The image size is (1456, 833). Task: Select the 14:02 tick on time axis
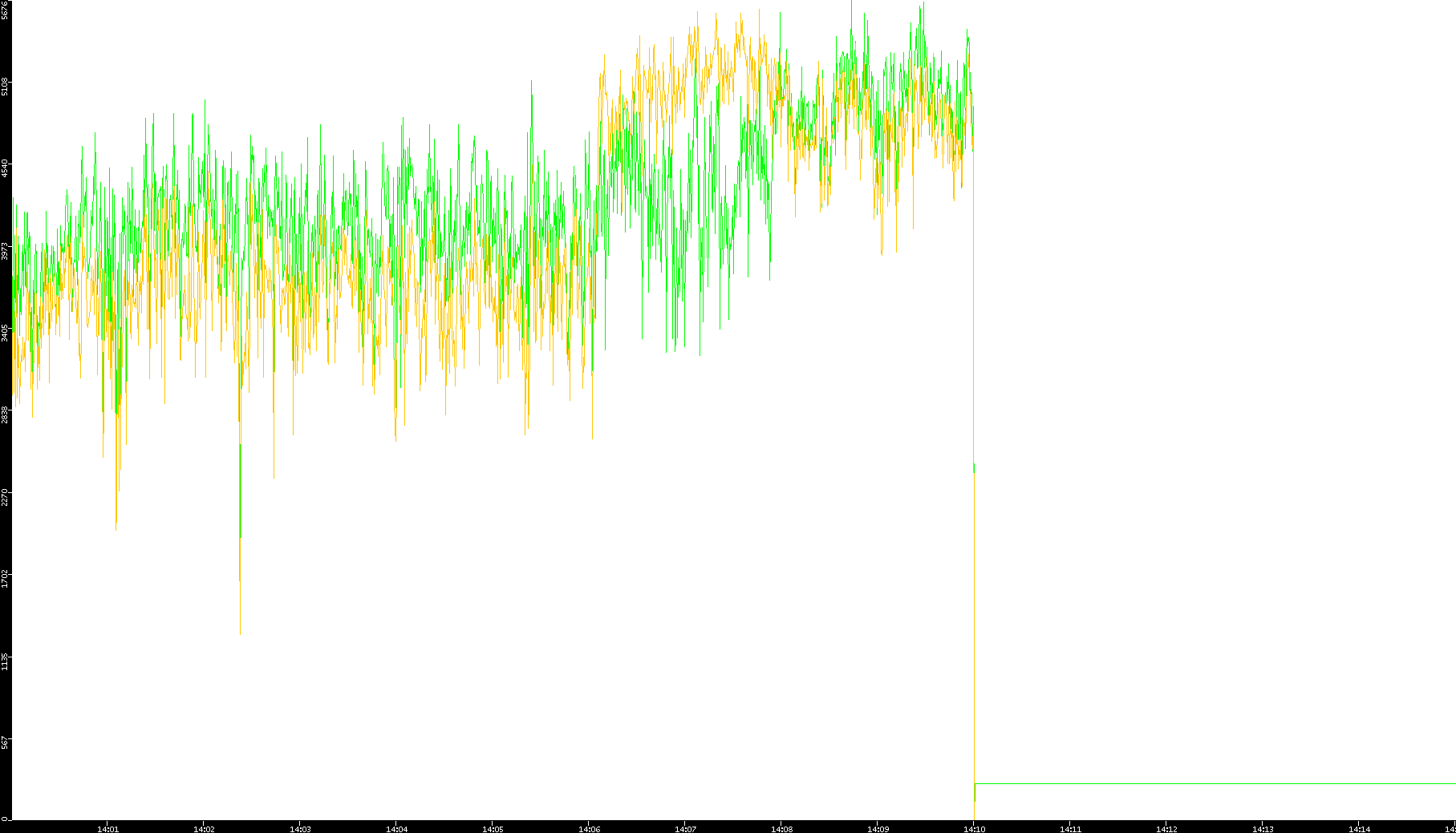pyautogui.click(x=204, y=829)
